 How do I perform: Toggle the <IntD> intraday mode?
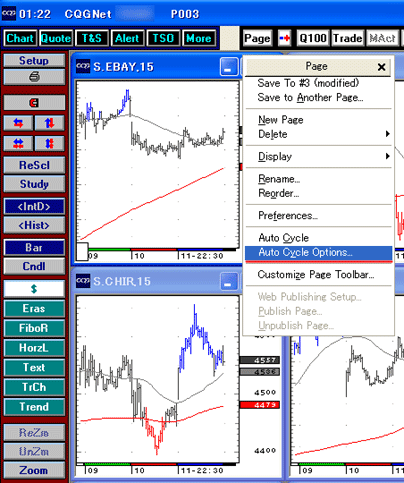[x=34, y=206]
